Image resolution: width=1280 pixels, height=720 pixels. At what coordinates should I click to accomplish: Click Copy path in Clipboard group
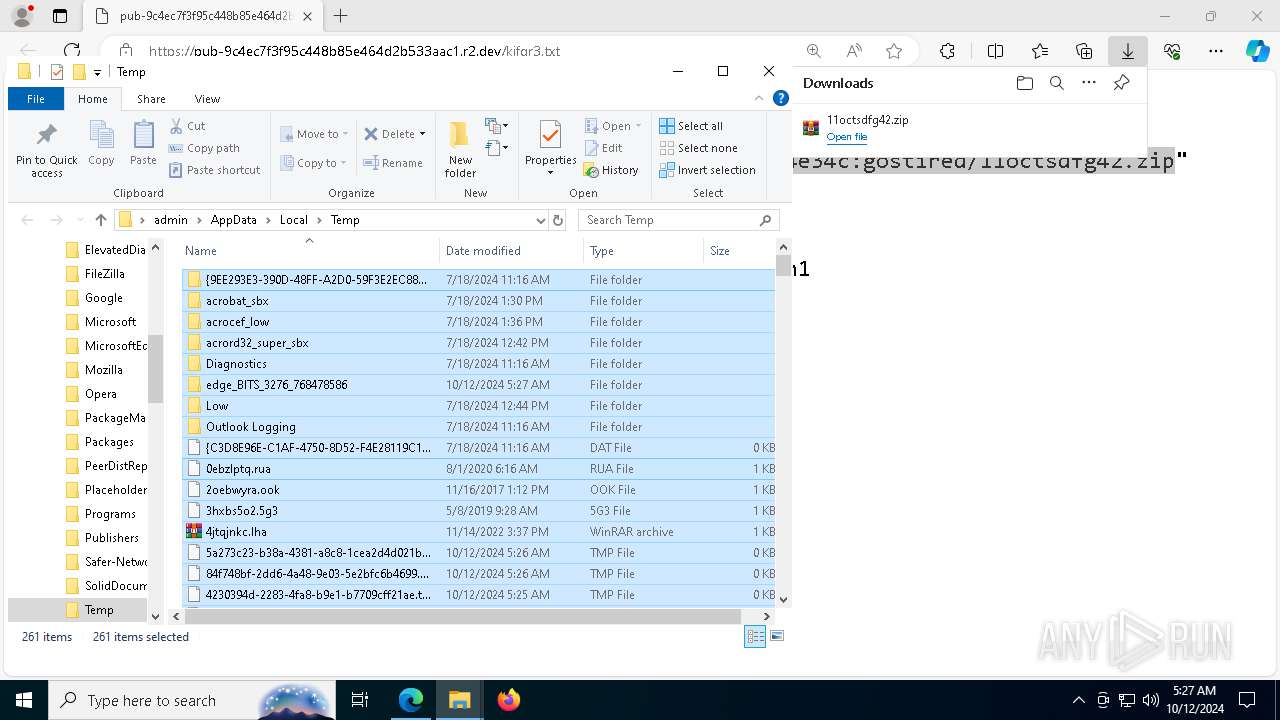click(x=205, y=148)
